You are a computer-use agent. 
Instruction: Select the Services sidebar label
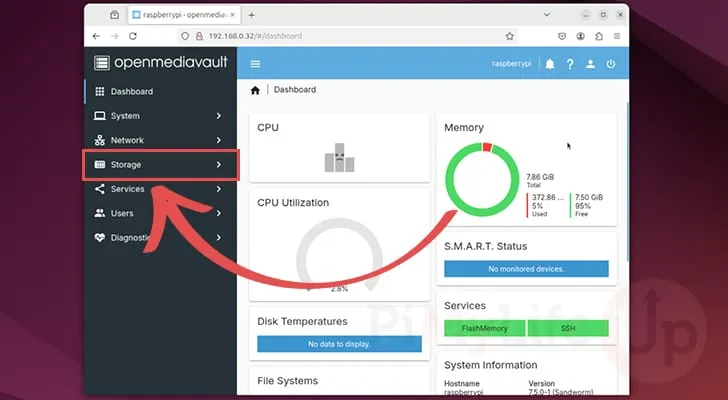(127, 189)
